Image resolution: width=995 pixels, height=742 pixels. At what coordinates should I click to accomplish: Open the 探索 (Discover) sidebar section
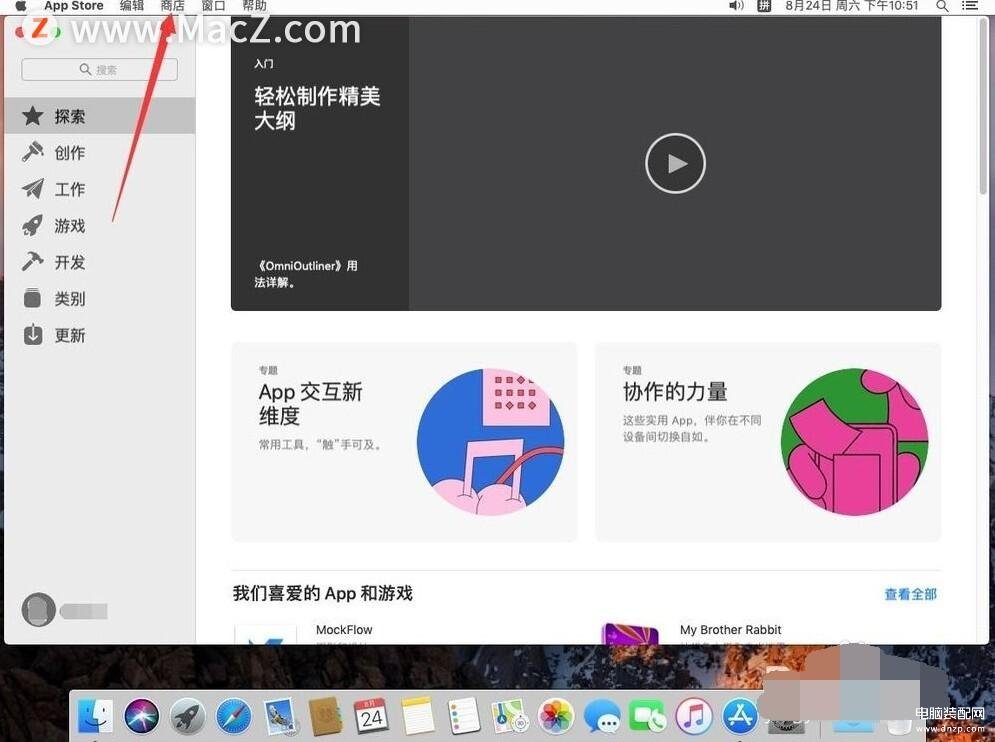click(69, 117)
